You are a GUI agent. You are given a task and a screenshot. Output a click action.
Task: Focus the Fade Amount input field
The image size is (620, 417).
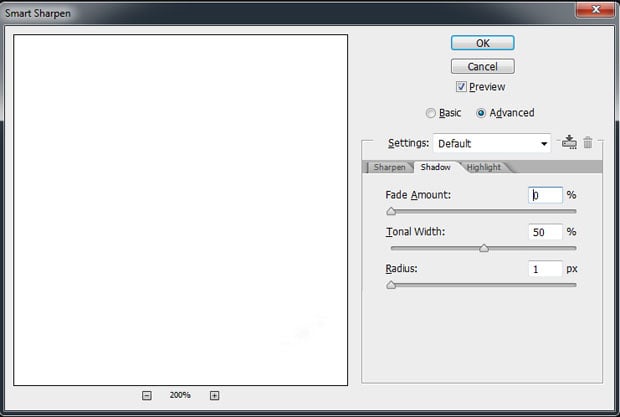[x=545, y=195]
